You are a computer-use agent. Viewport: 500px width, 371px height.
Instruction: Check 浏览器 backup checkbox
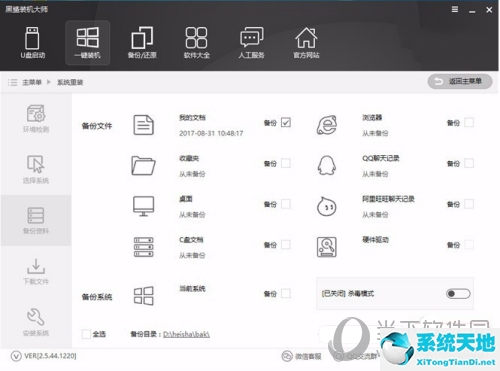tap(469, 122)
